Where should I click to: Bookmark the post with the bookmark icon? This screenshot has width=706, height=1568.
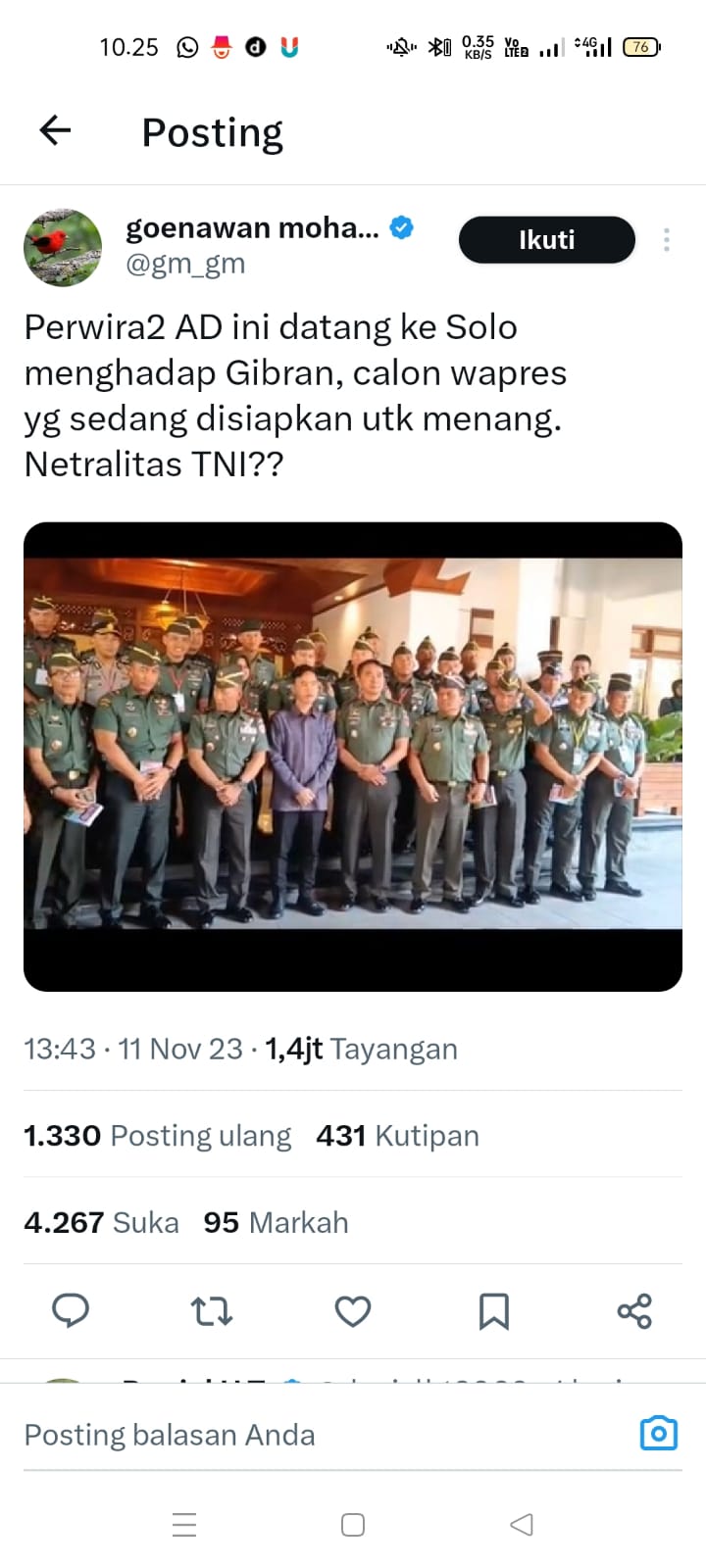click(x=493, y=1310)
